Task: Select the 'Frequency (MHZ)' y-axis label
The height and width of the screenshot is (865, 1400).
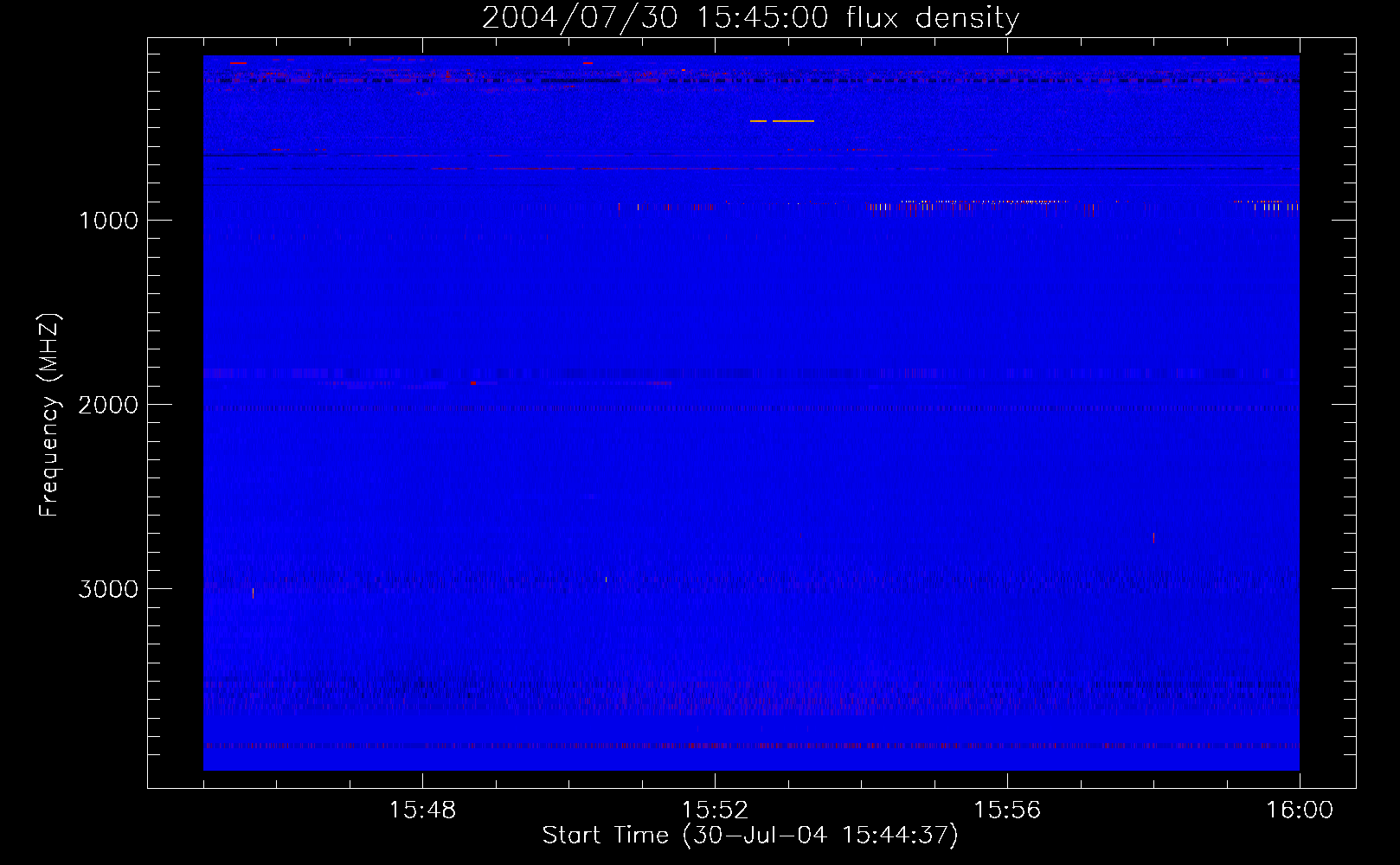Action: (49, 415)
